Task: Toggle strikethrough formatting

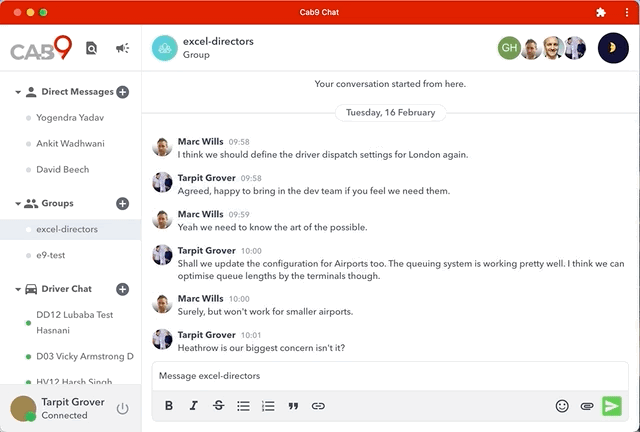Action: [218, 405]
